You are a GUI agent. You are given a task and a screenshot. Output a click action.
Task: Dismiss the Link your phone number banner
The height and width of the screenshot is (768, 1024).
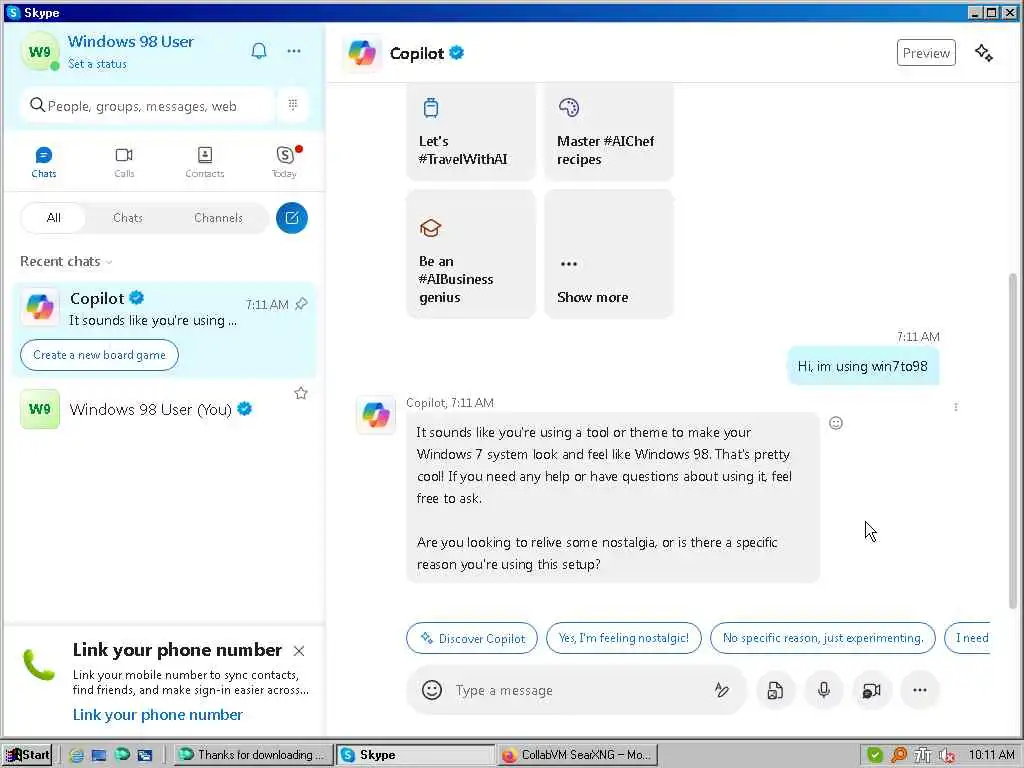298,651
